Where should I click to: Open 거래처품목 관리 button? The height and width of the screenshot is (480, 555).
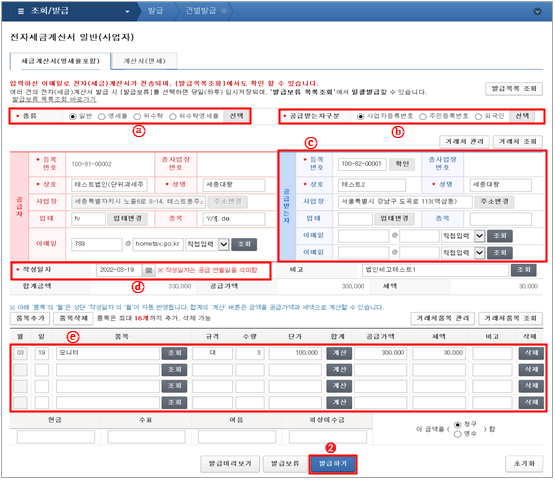pos(442,319)
